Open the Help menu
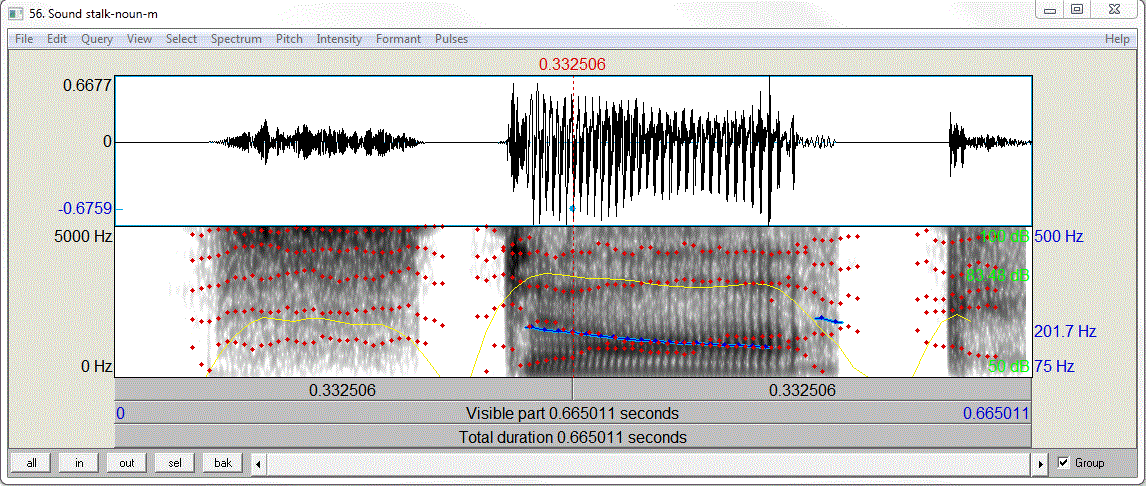Image resolution: width=1146 pixels, height=486 pixels. 1117,39
